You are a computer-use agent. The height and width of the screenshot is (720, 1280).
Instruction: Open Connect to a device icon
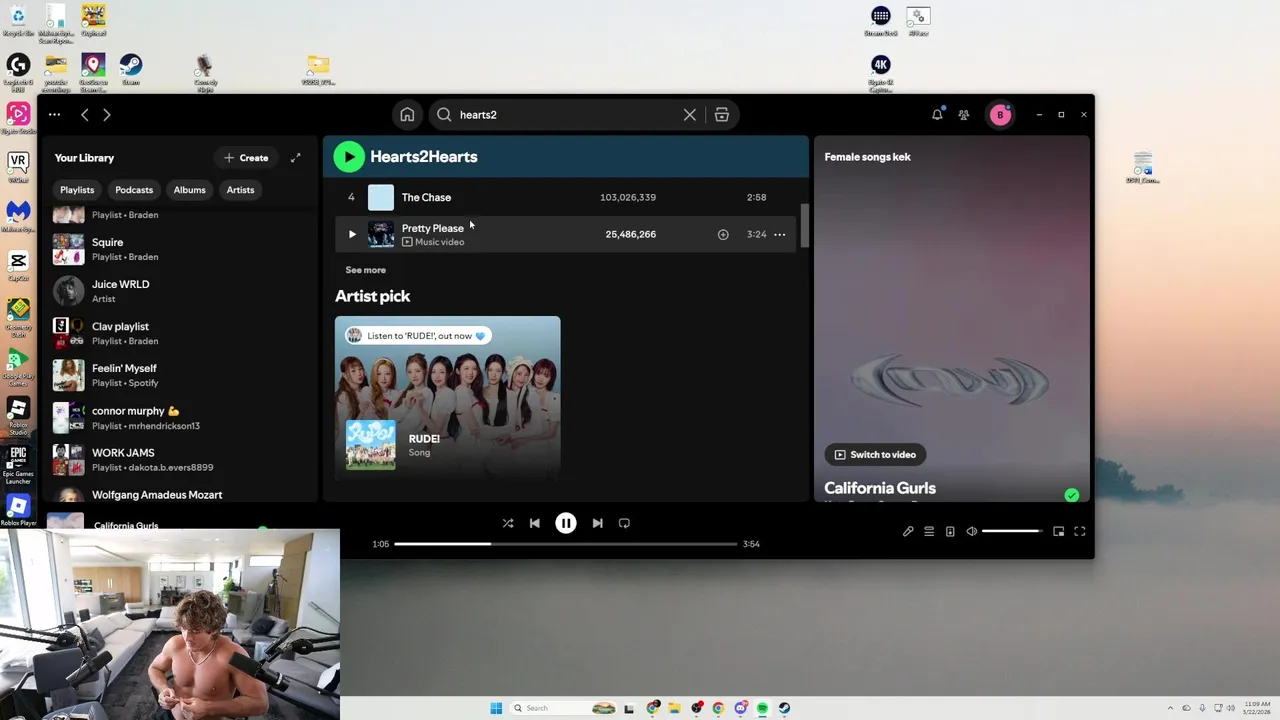coord(950,531)
